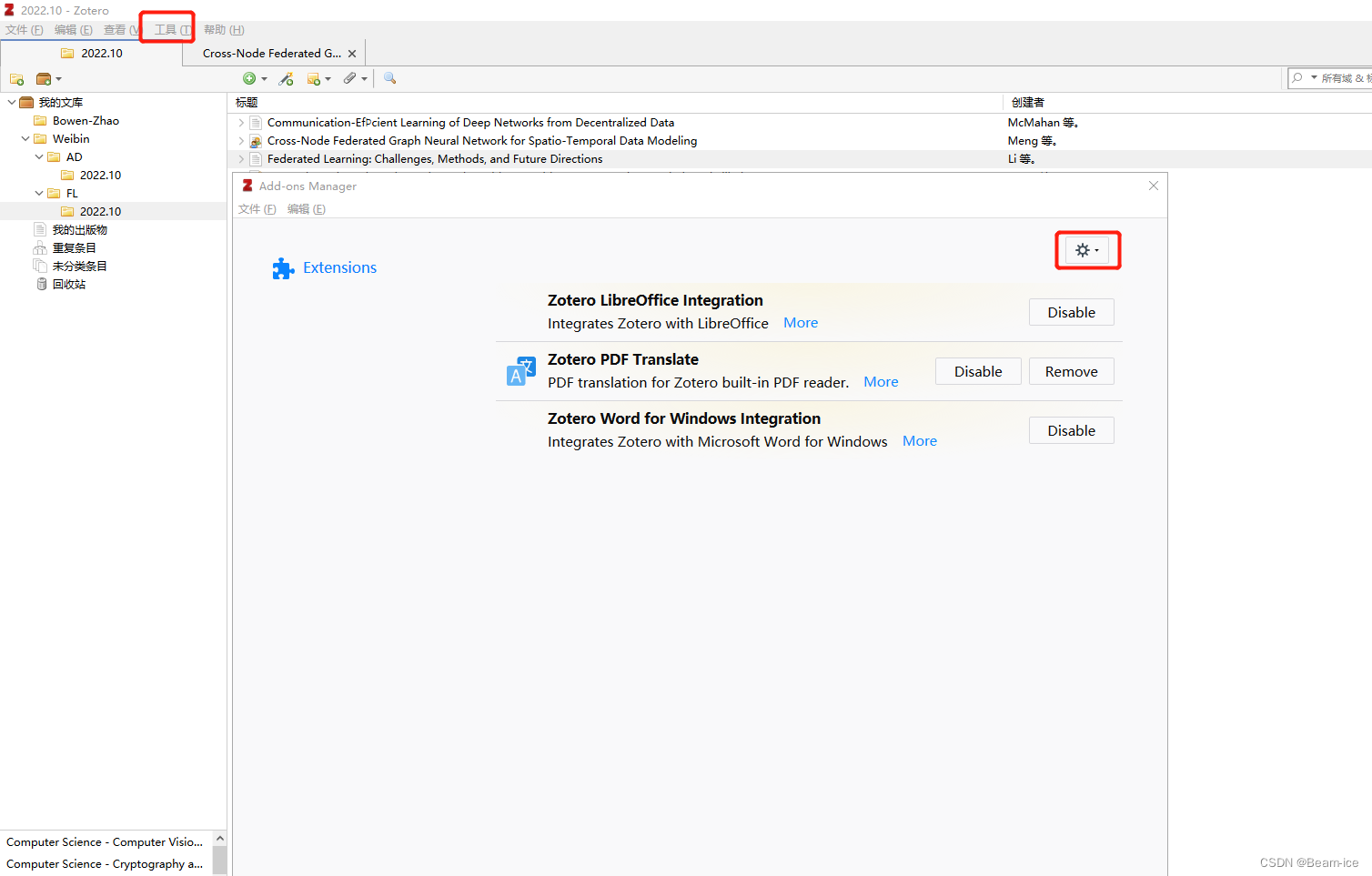Open the 帮助 menu
1372x876 pixels.
pos(224,30)
